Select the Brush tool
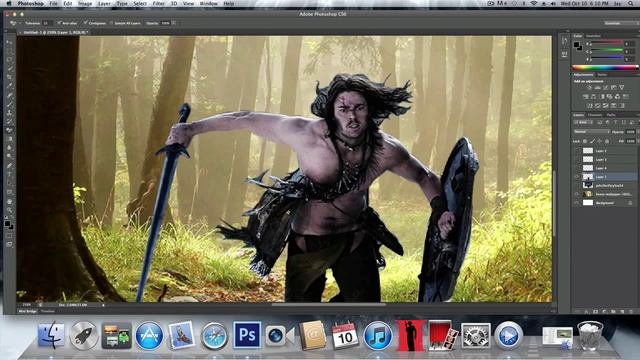 coord(9,104)
